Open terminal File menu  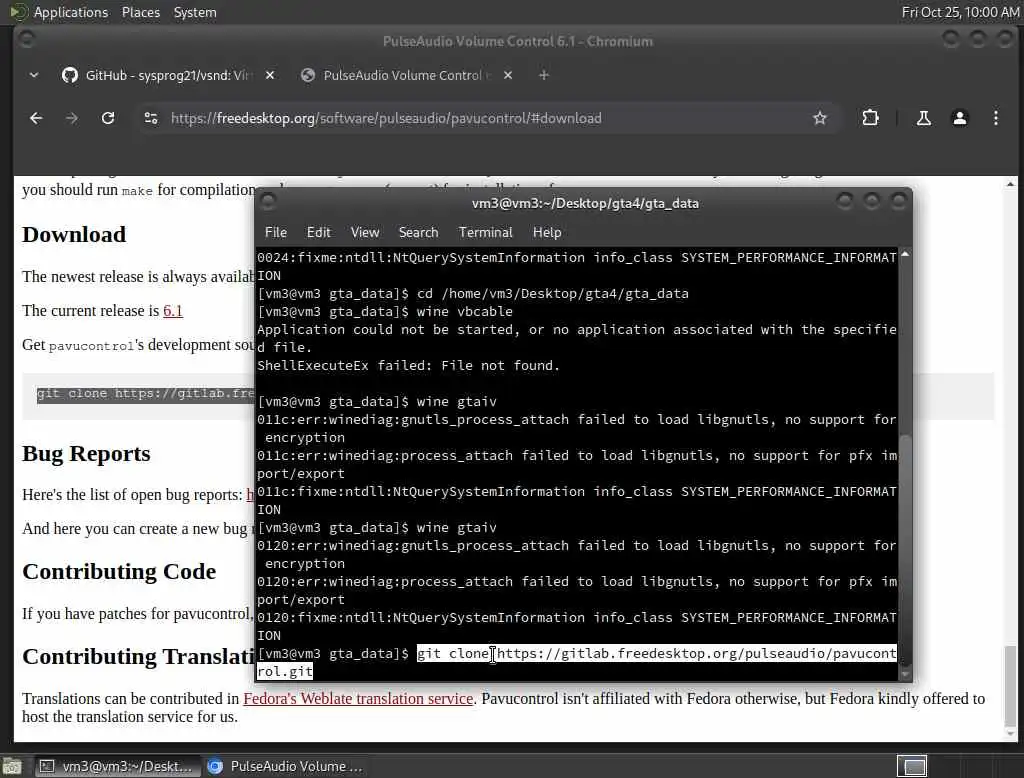tap(276, 233)
